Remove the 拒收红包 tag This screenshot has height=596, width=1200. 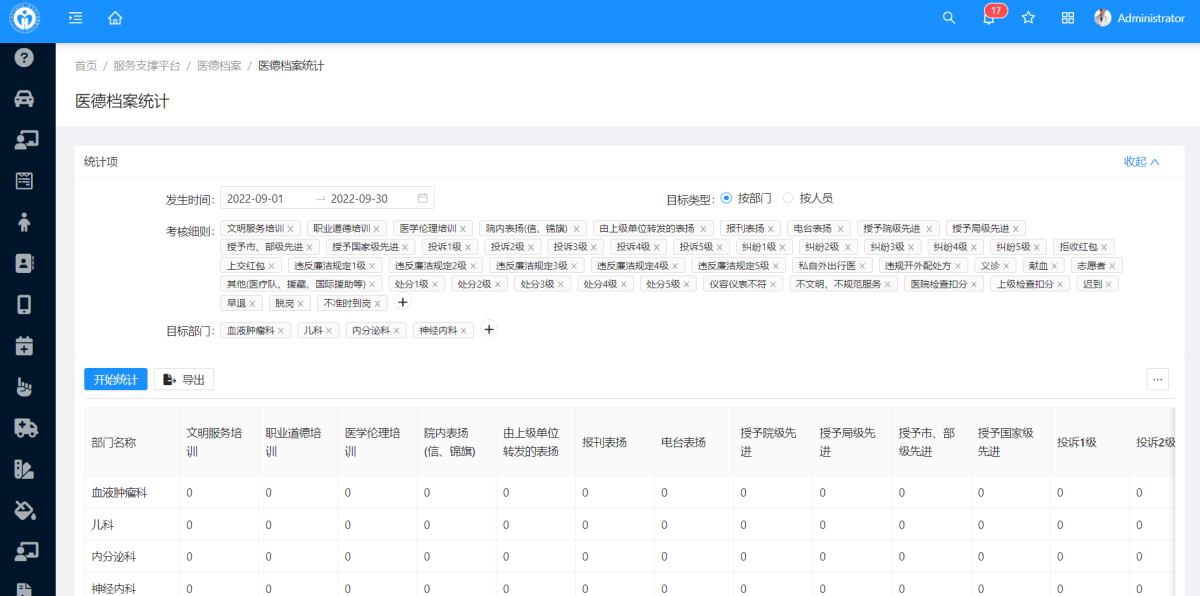click(x=1104, y=247)
